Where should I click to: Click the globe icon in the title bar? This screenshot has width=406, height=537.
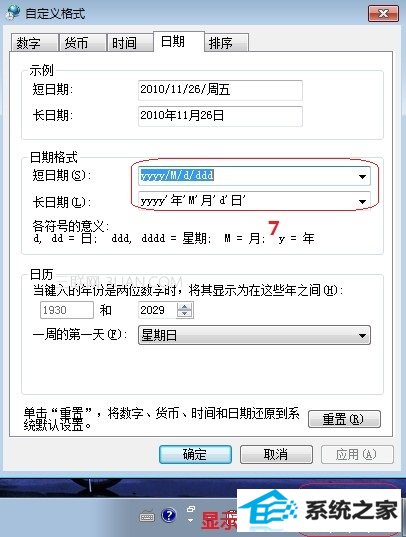click(x=13, y=13)
